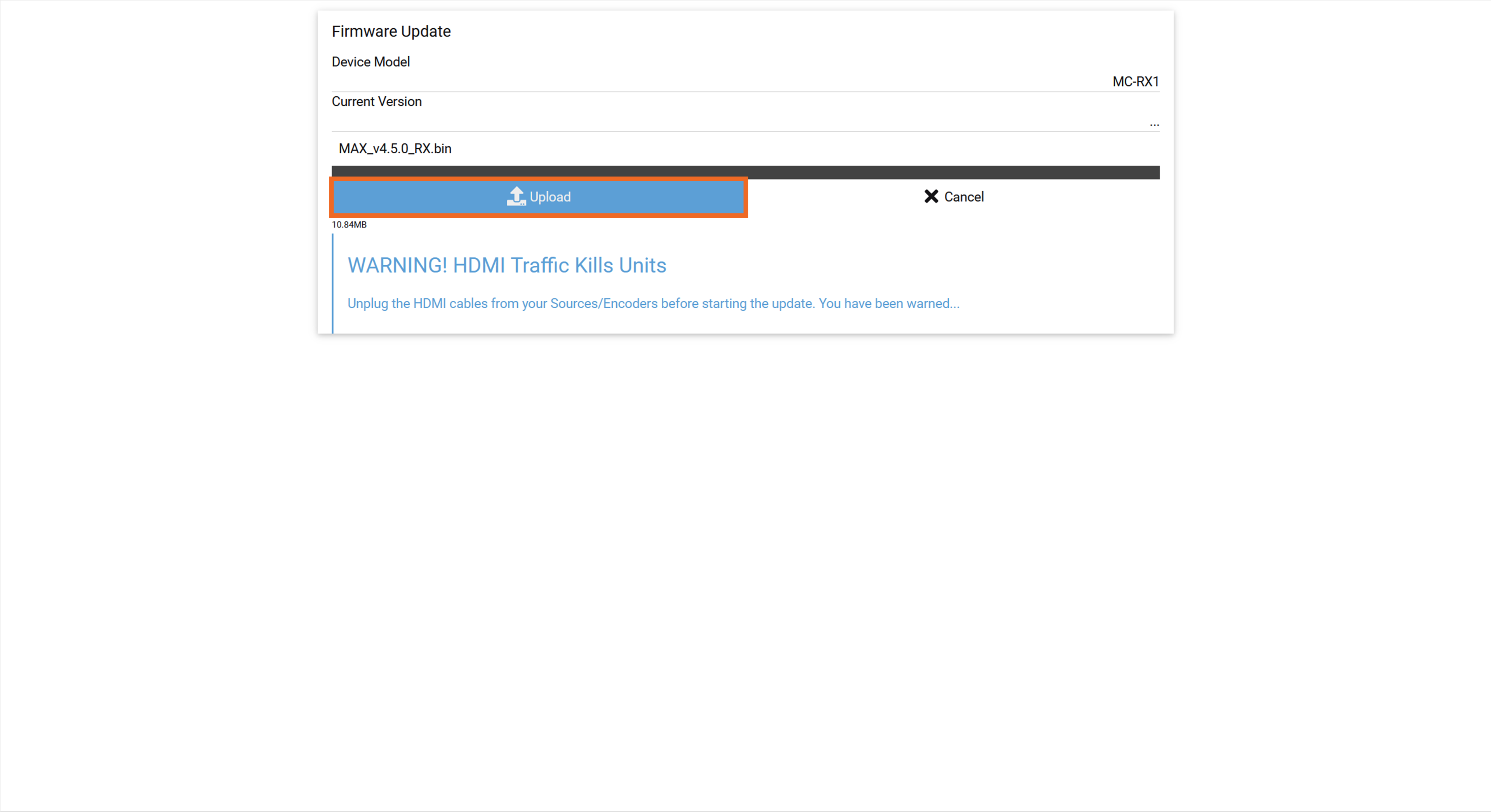The image size is (1492, 812).
Task: Cancel the firmware upload
Action: tap(953, 197)
